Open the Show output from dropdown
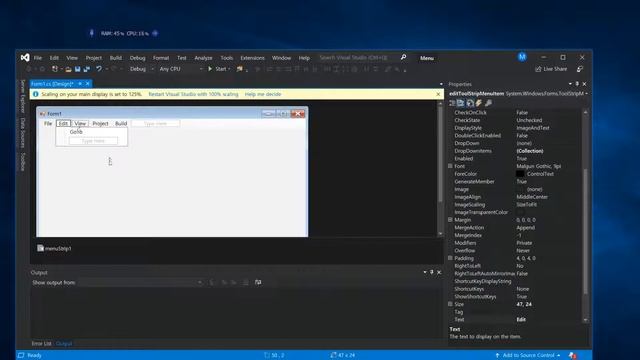This screenshot has width=640, height=360. click(140, 282)
